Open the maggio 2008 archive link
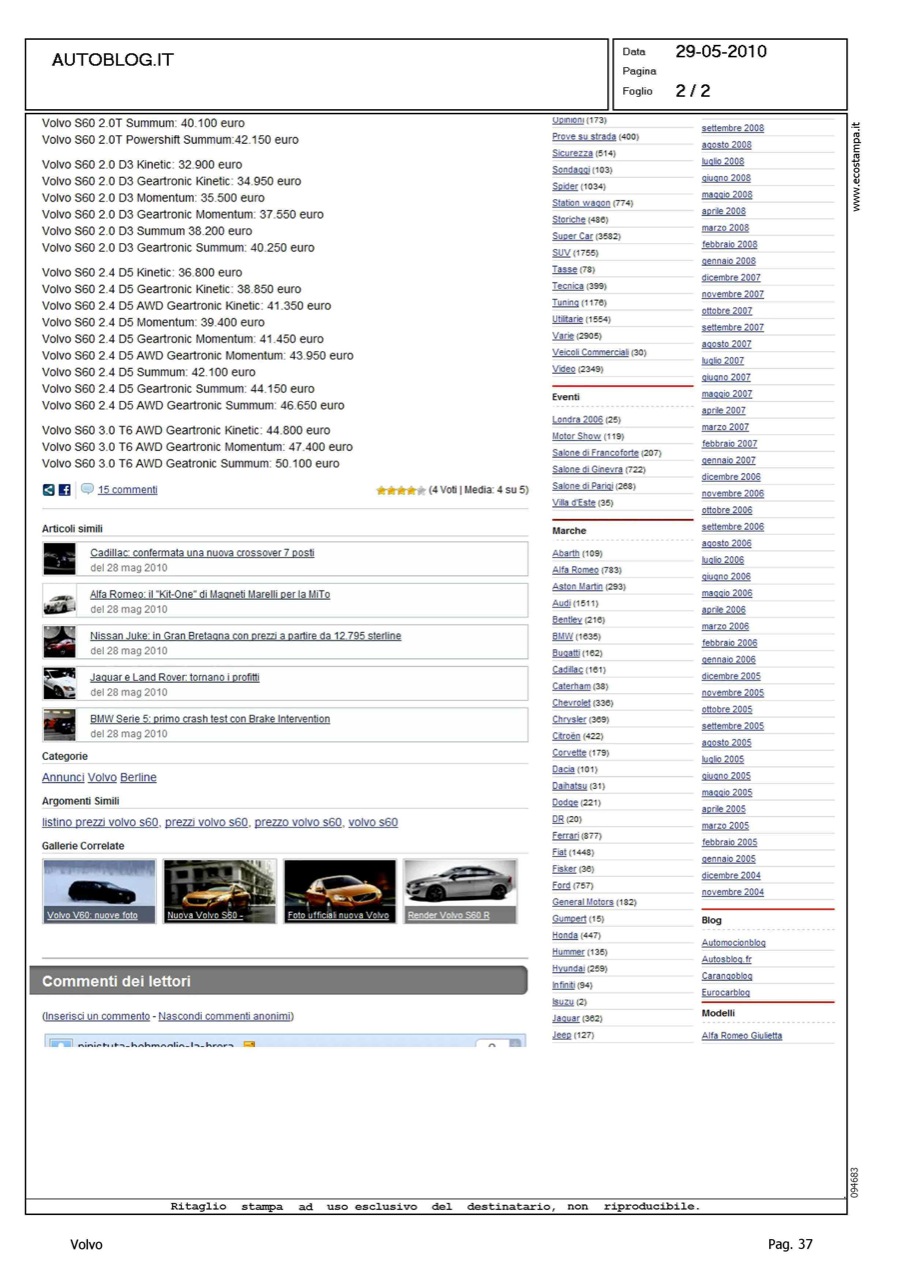912x1280 pixels. point(726,195)
